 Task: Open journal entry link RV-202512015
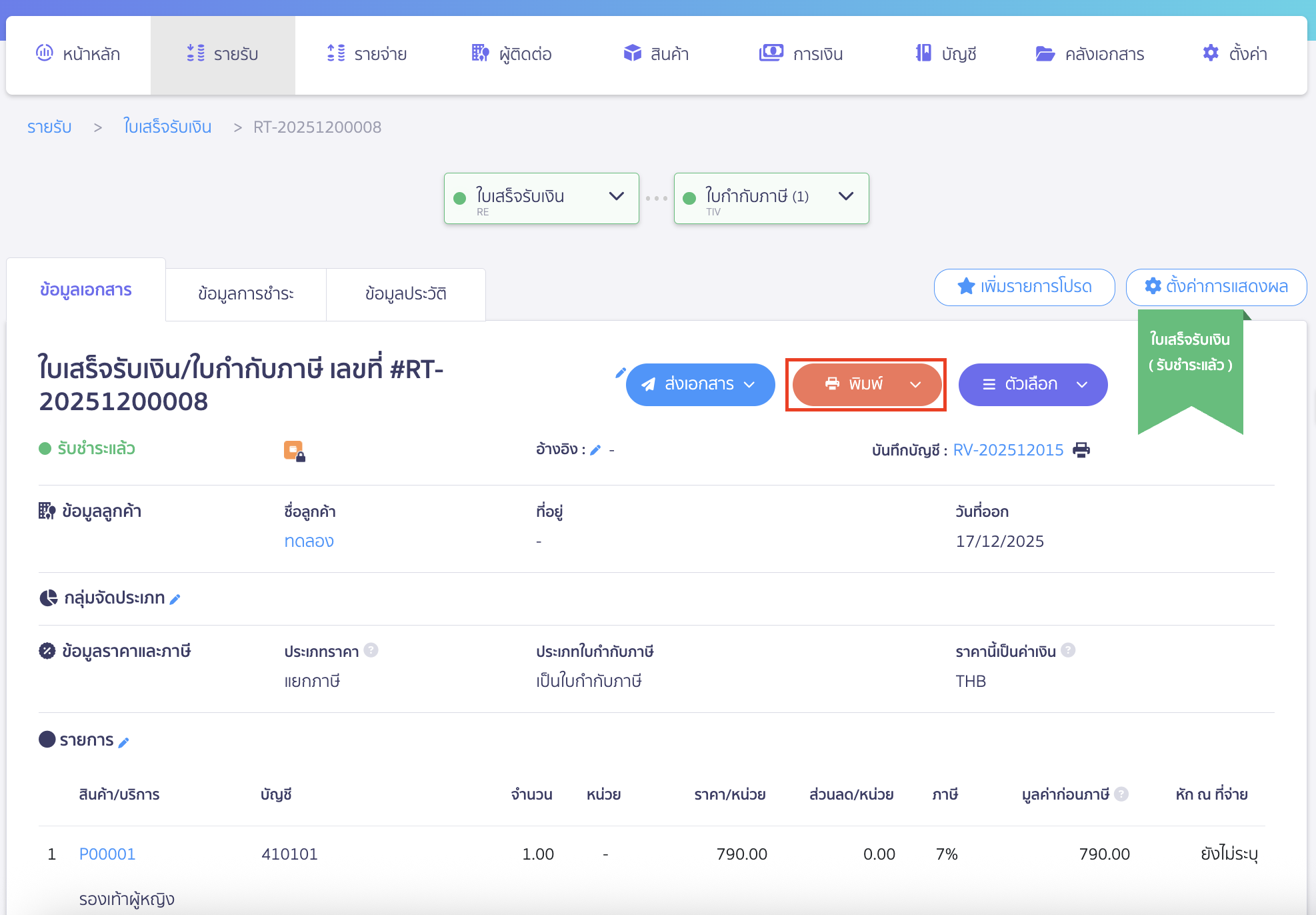coord(1008,450)
